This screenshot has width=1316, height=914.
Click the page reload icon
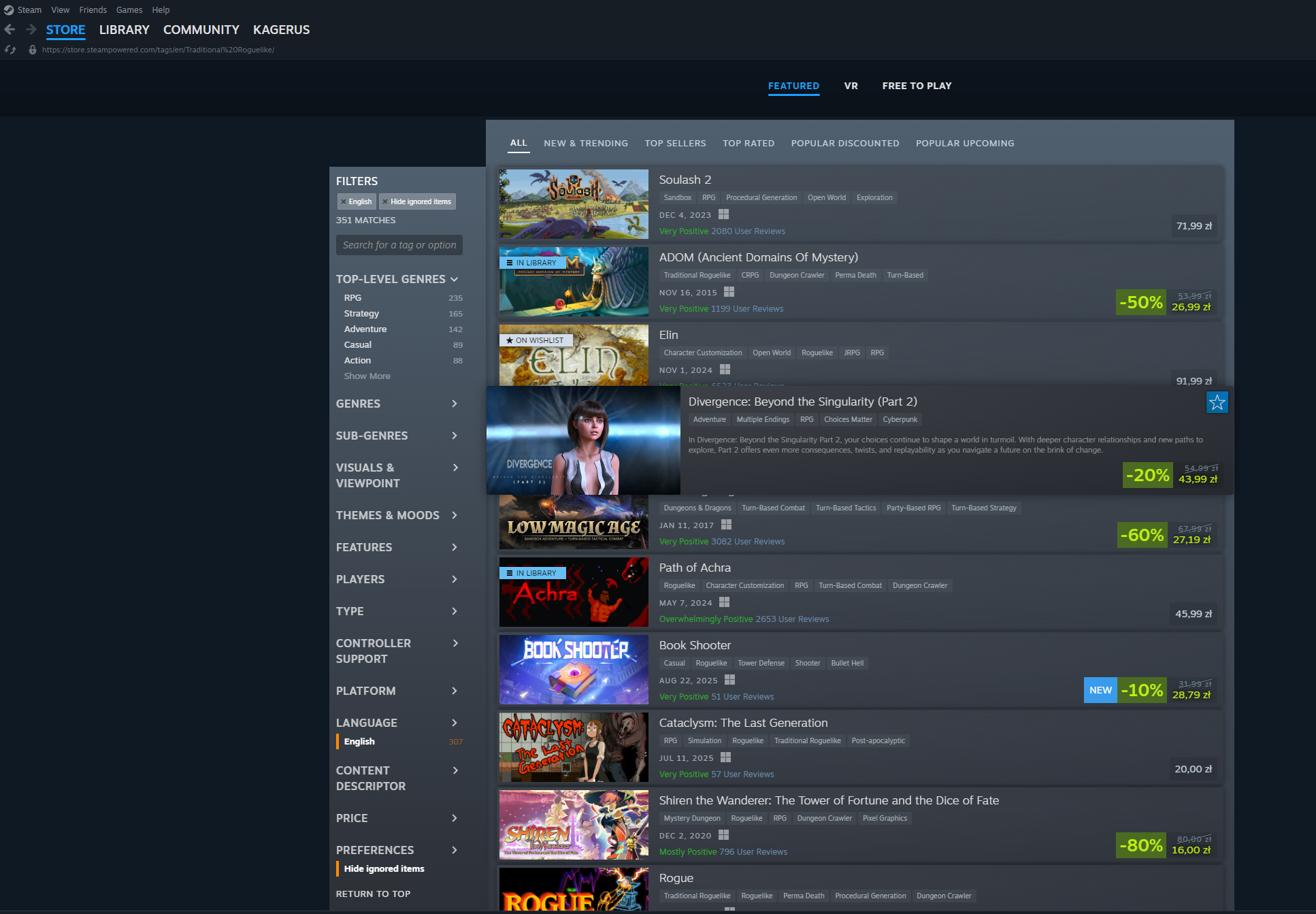click(10, 50)
